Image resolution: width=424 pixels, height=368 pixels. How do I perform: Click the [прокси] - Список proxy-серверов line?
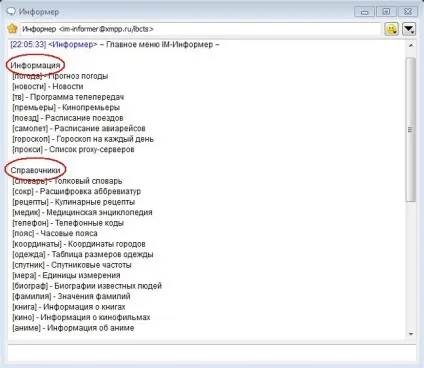coord(73,149)
